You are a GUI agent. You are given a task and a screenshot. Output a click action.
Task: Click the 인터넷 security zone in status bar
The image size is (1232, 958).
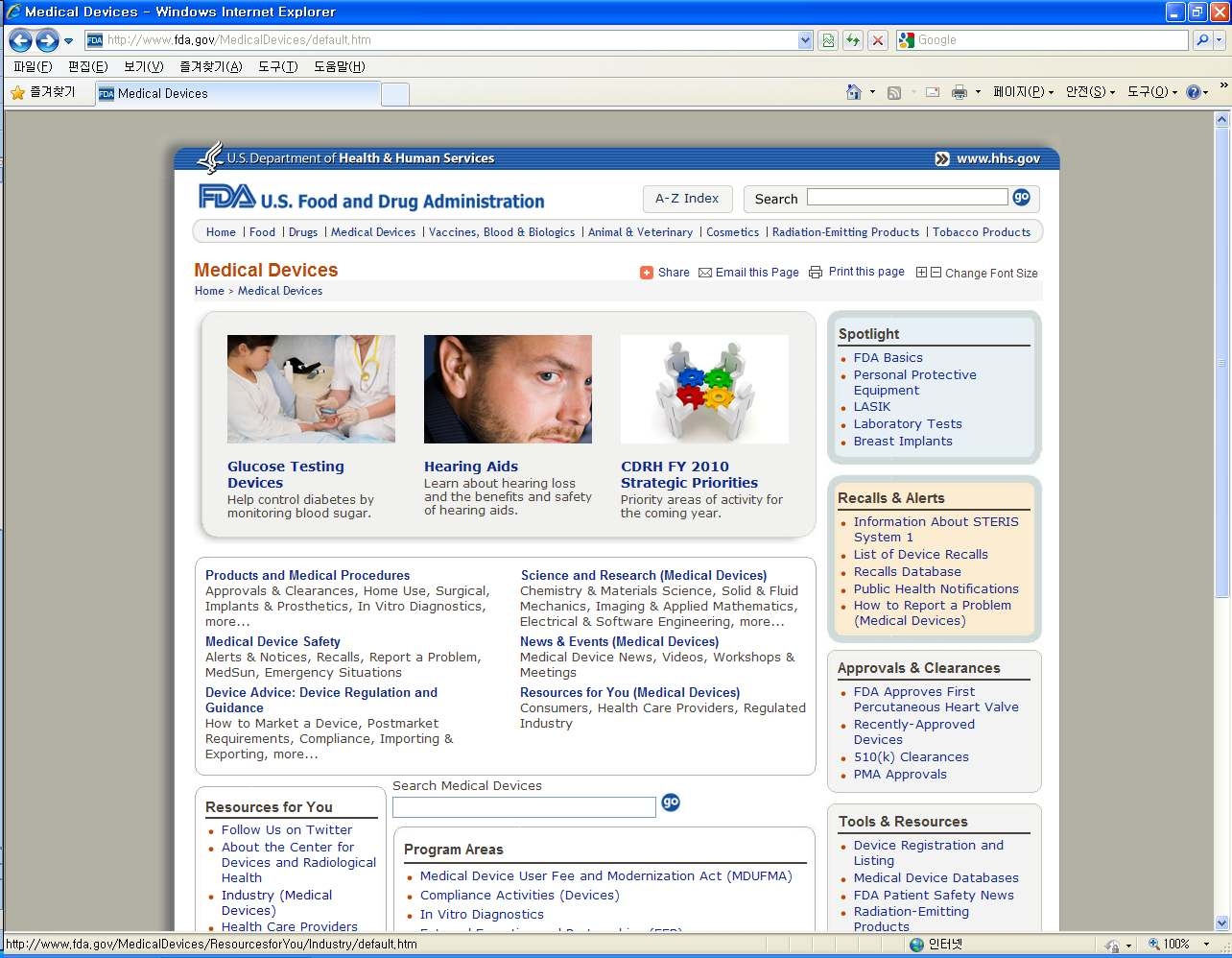936,945
